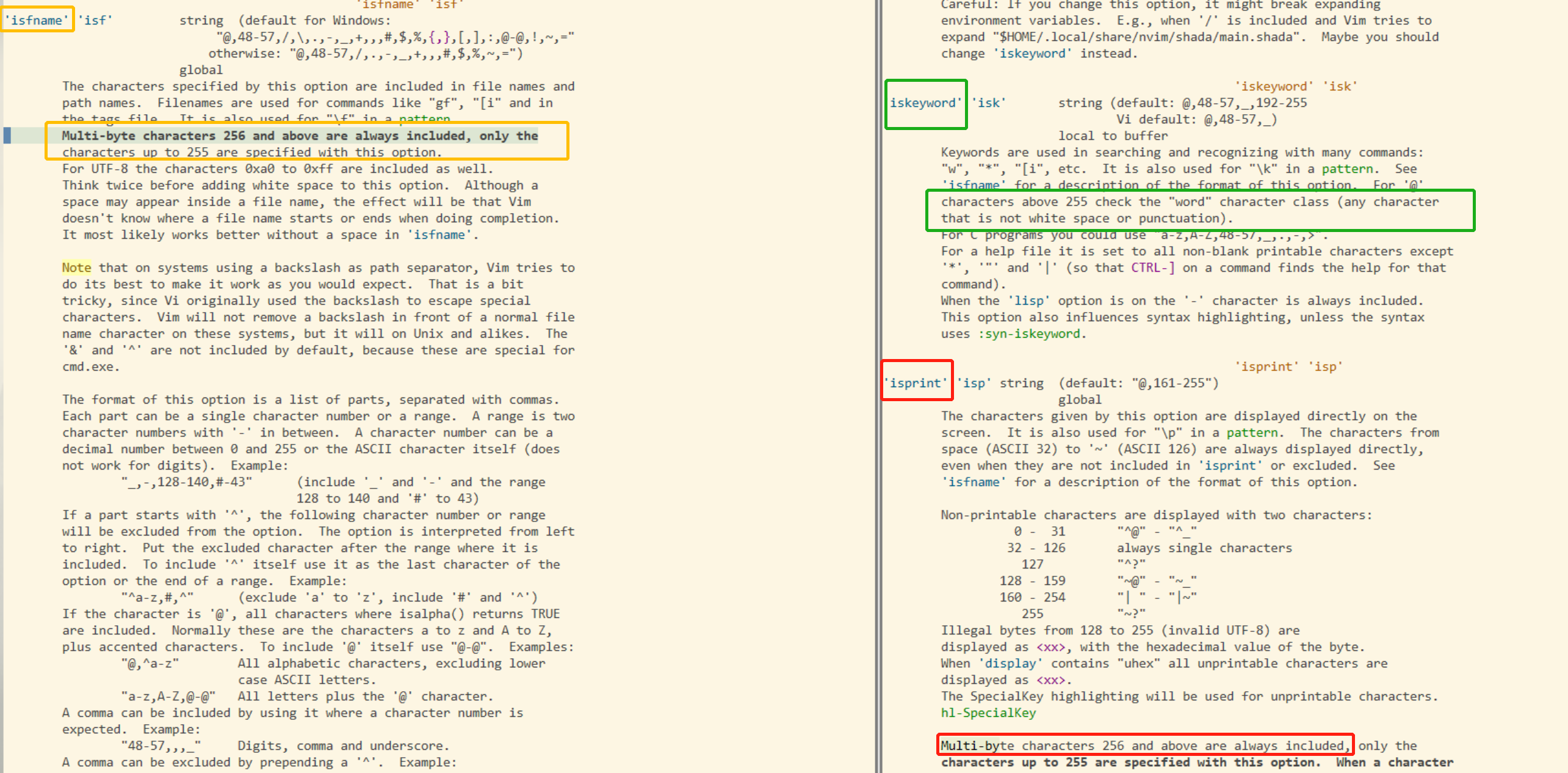Click the 'isfname' option heading at the top left
The image size is (1568, 773).
37,20
